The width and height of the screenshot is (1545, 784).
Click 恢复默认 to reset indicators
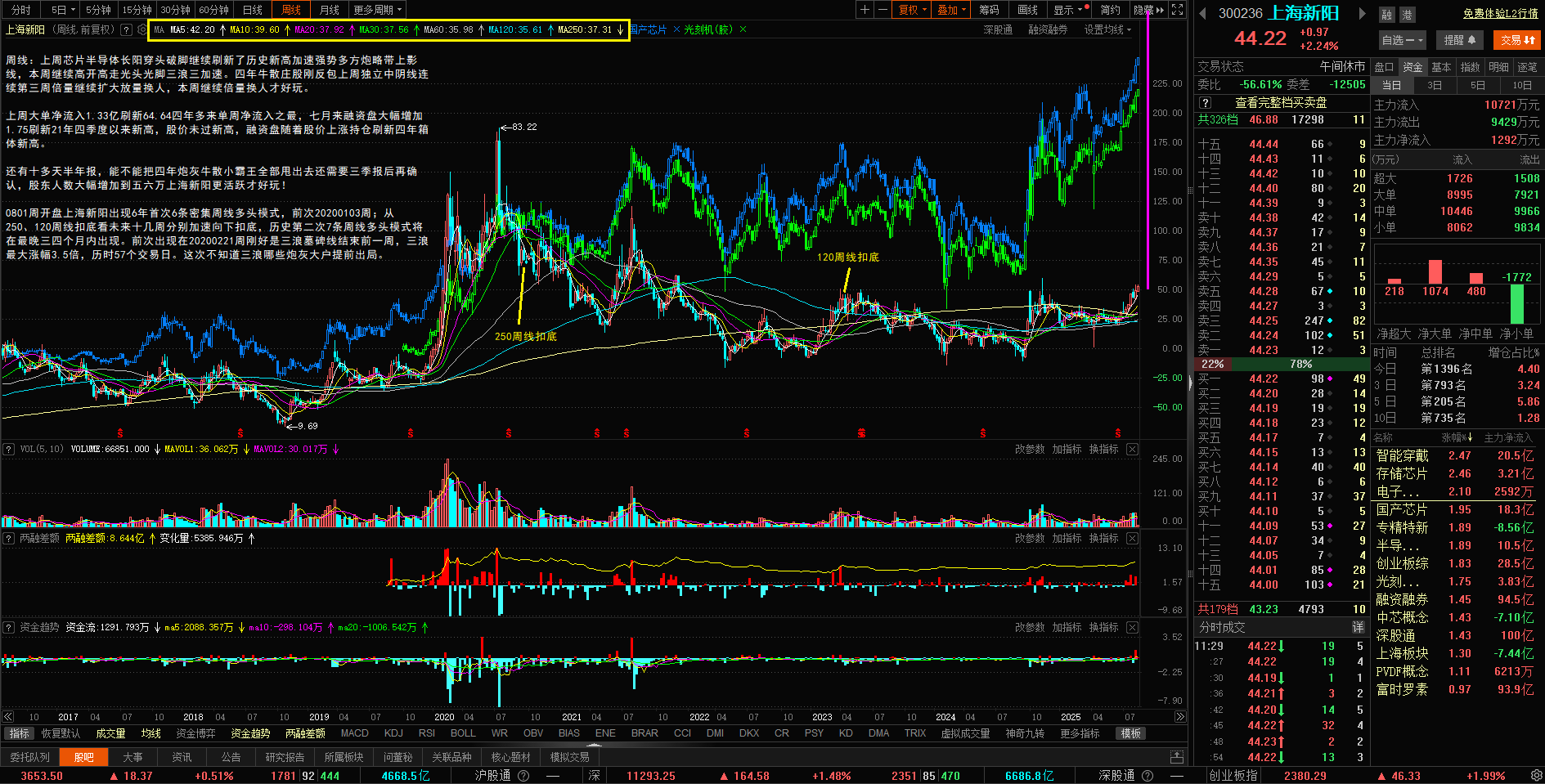tap(61, 733)
